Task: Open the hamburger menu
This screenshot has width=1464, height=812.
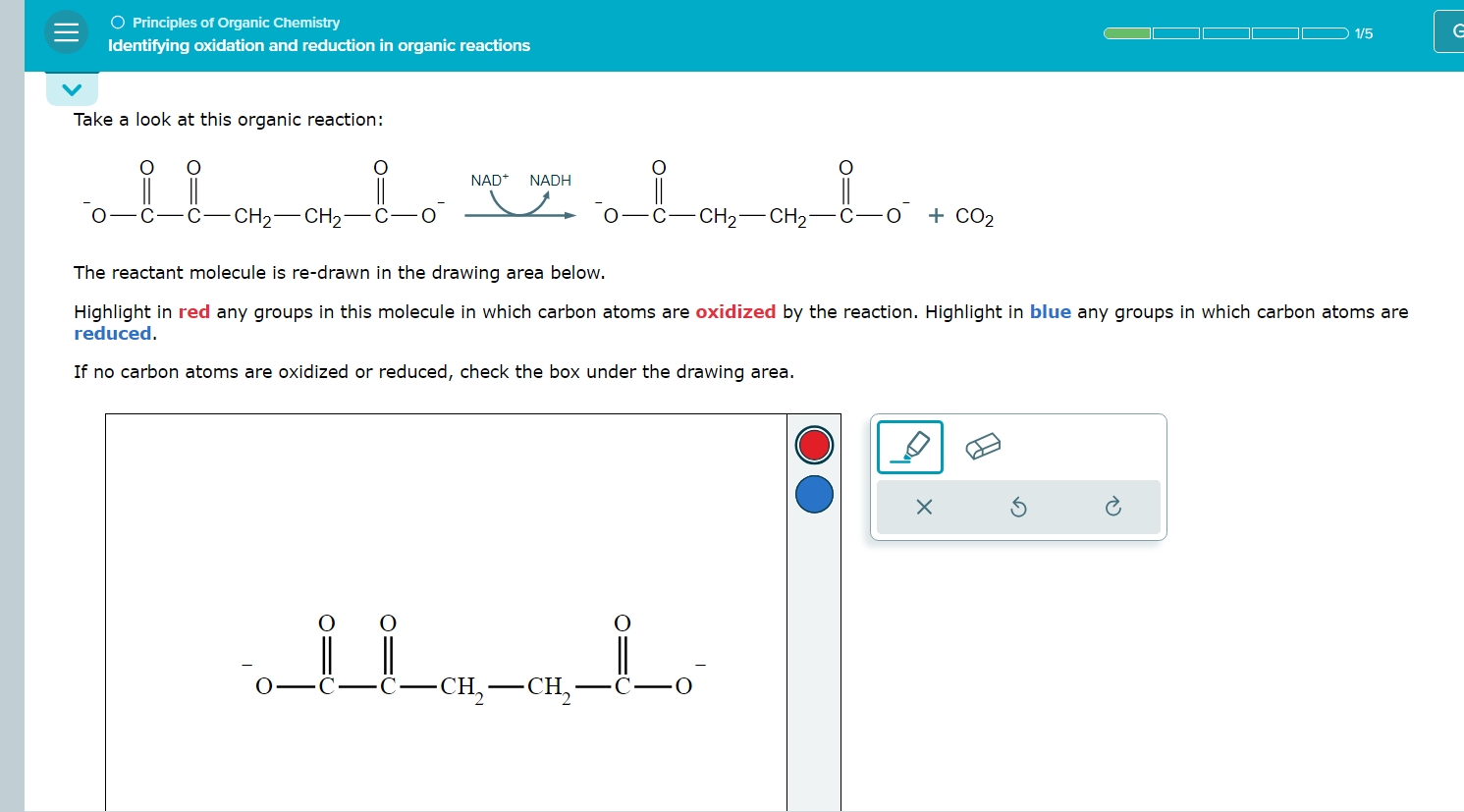Action: point(66,32)
